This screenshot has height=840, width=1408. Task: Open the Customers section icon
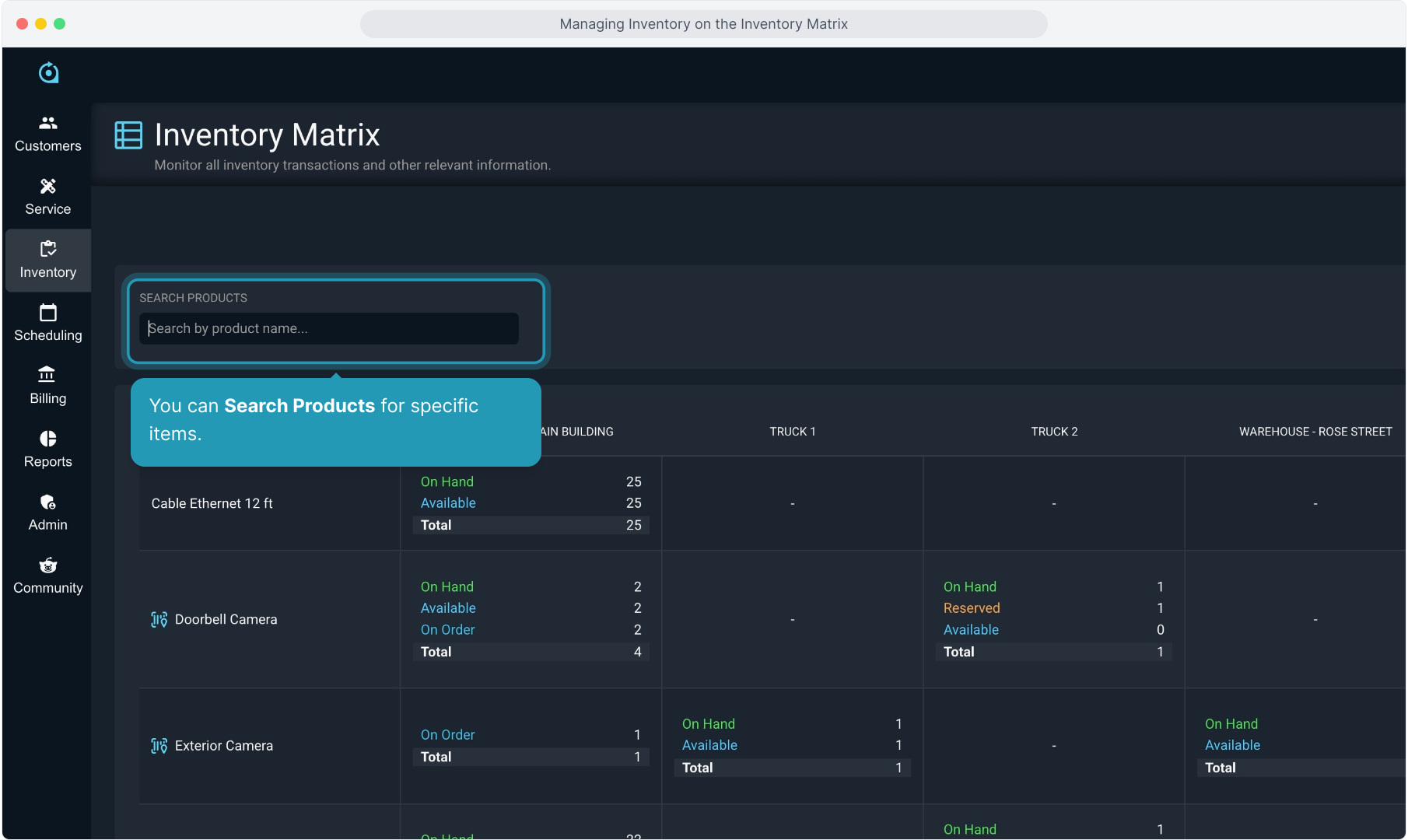pos(48,123)
